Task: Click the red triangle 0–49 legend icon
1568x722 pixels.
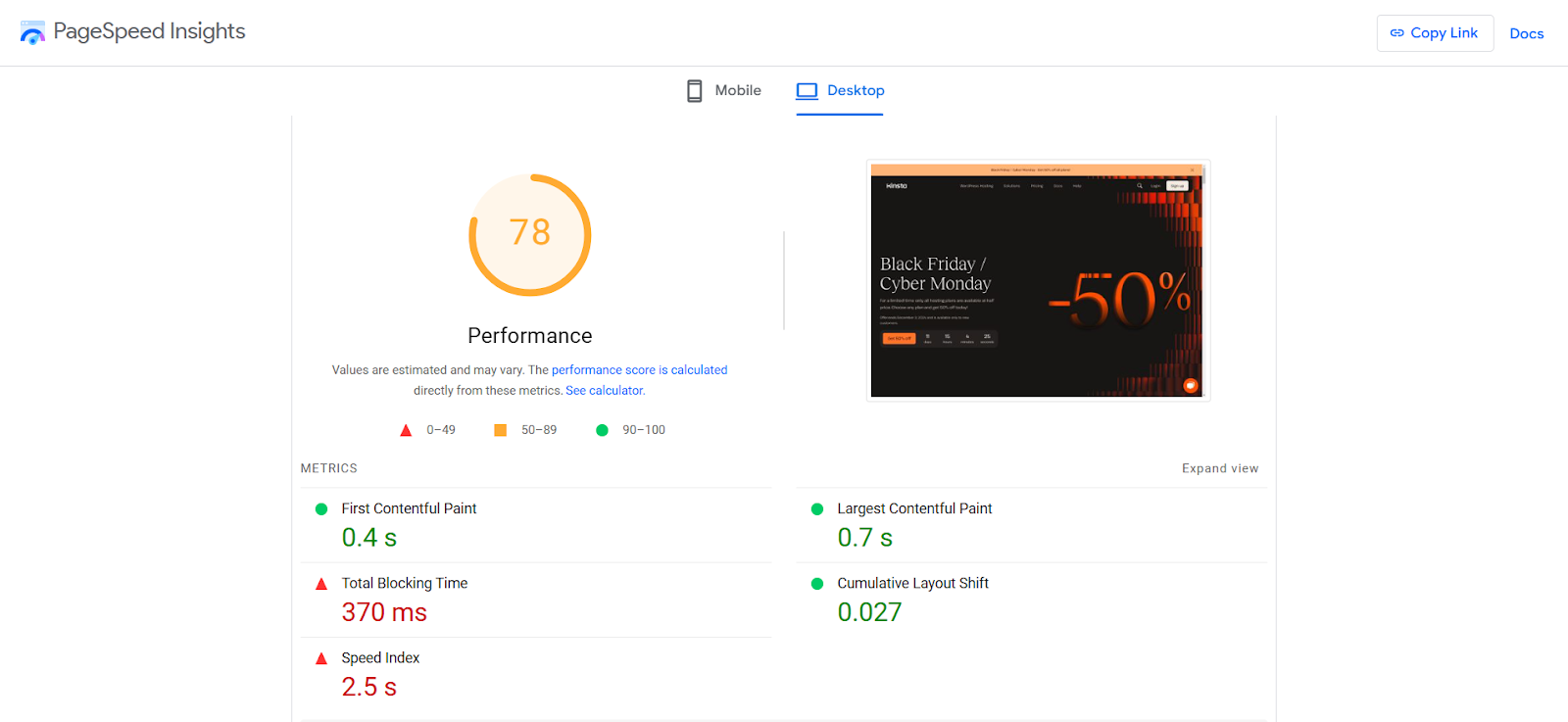Action: tap(406, 430)
